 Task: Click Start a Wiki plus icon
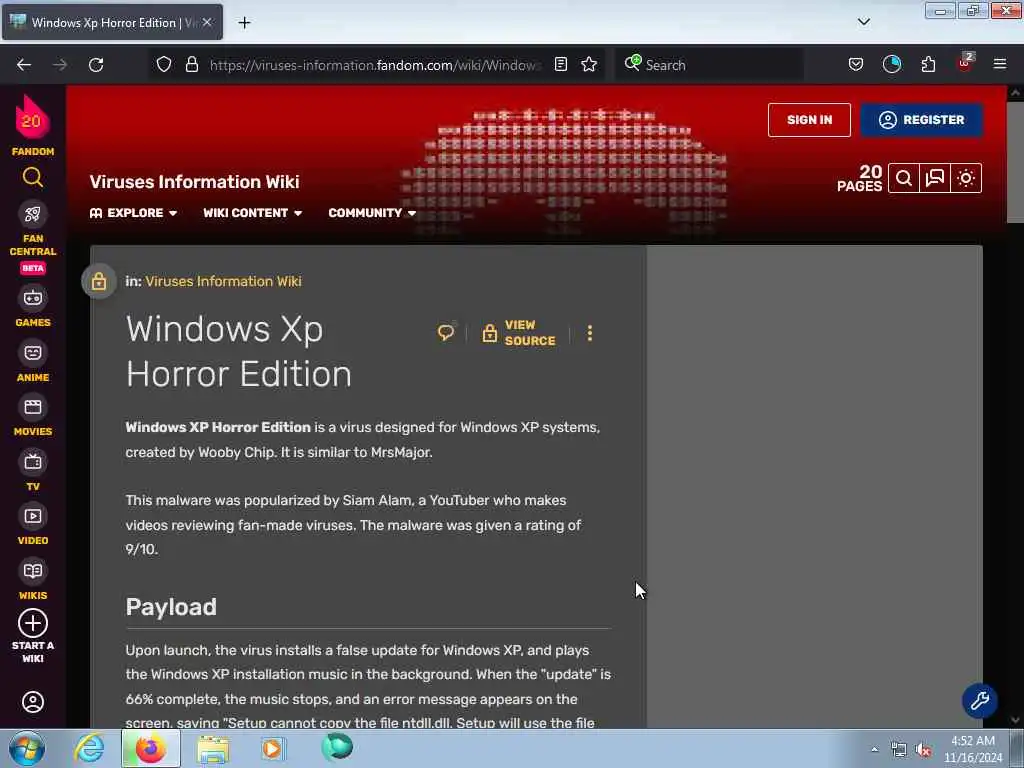(x=33, y=623)
